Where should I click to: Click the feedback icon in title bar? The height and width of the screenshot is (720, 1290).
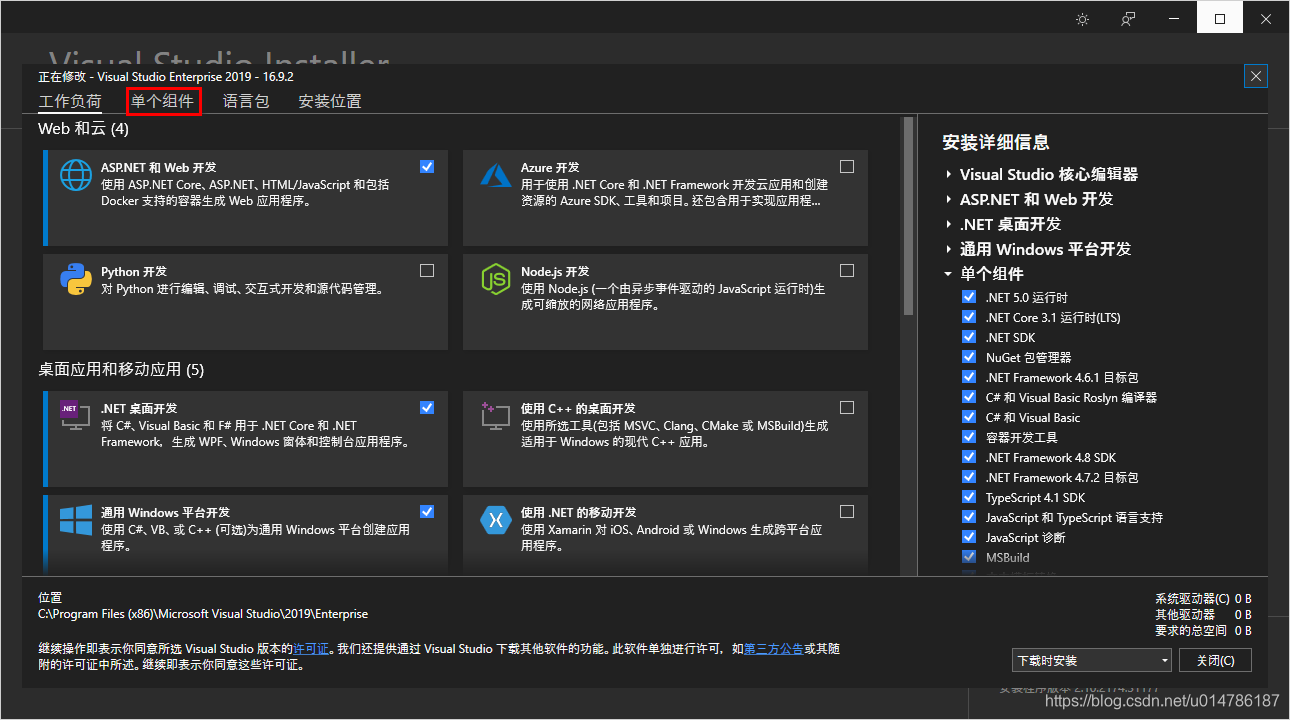[x=1128, y=19]
